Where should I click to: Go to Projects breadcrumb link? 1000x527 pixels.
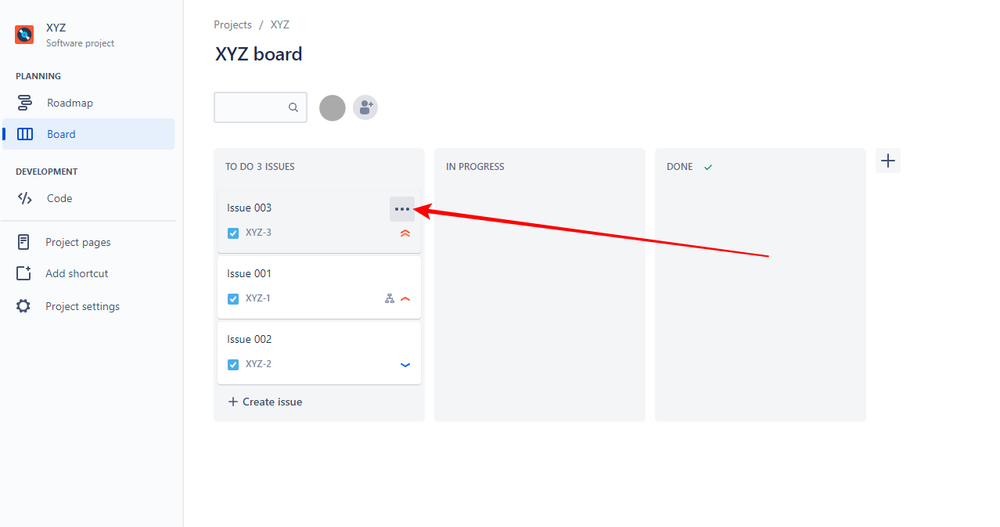(233, 24)
